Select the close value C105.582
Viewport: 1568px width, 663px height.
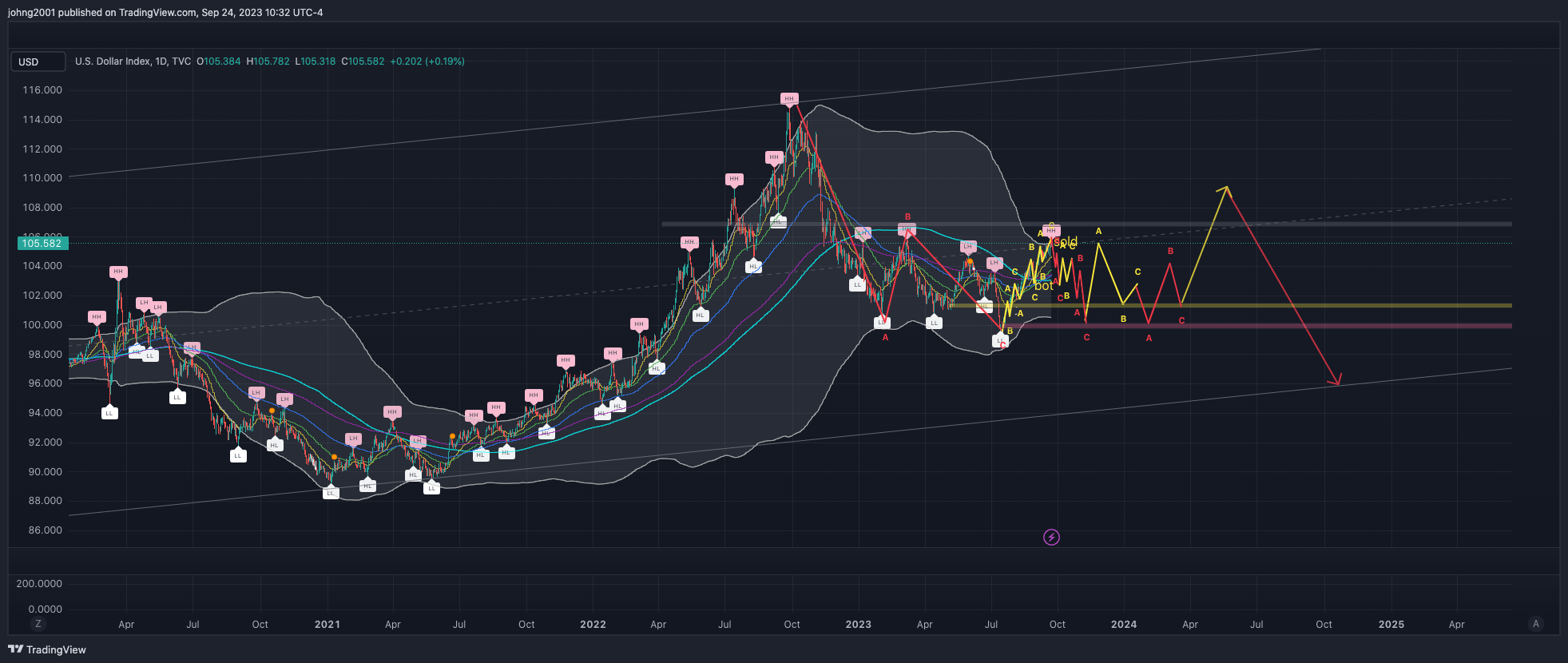coord(363,62)
